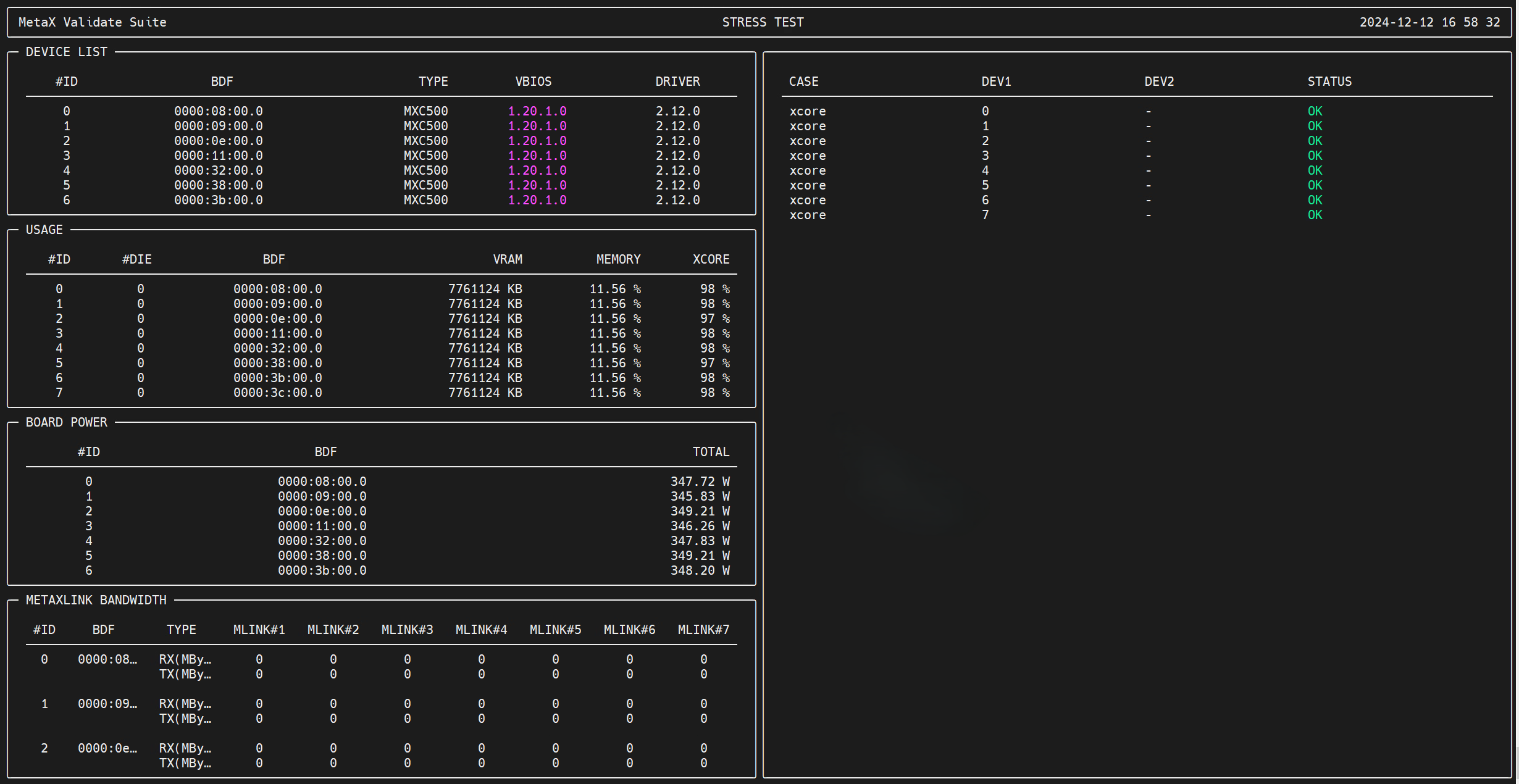This screenshot has height=784, width=1519.
Task: Select the USAGE panel heading
Action: (x=44, y=230)
